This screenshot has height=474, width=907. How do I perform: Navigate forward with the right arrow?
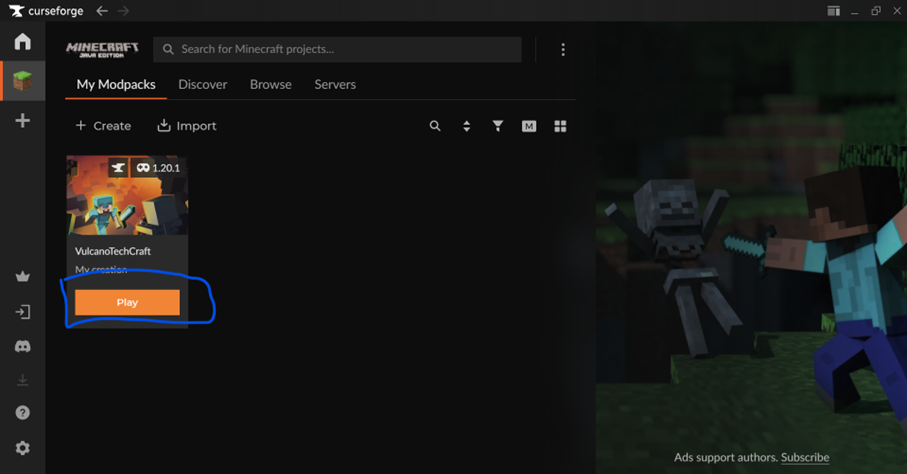coord(123,10)
